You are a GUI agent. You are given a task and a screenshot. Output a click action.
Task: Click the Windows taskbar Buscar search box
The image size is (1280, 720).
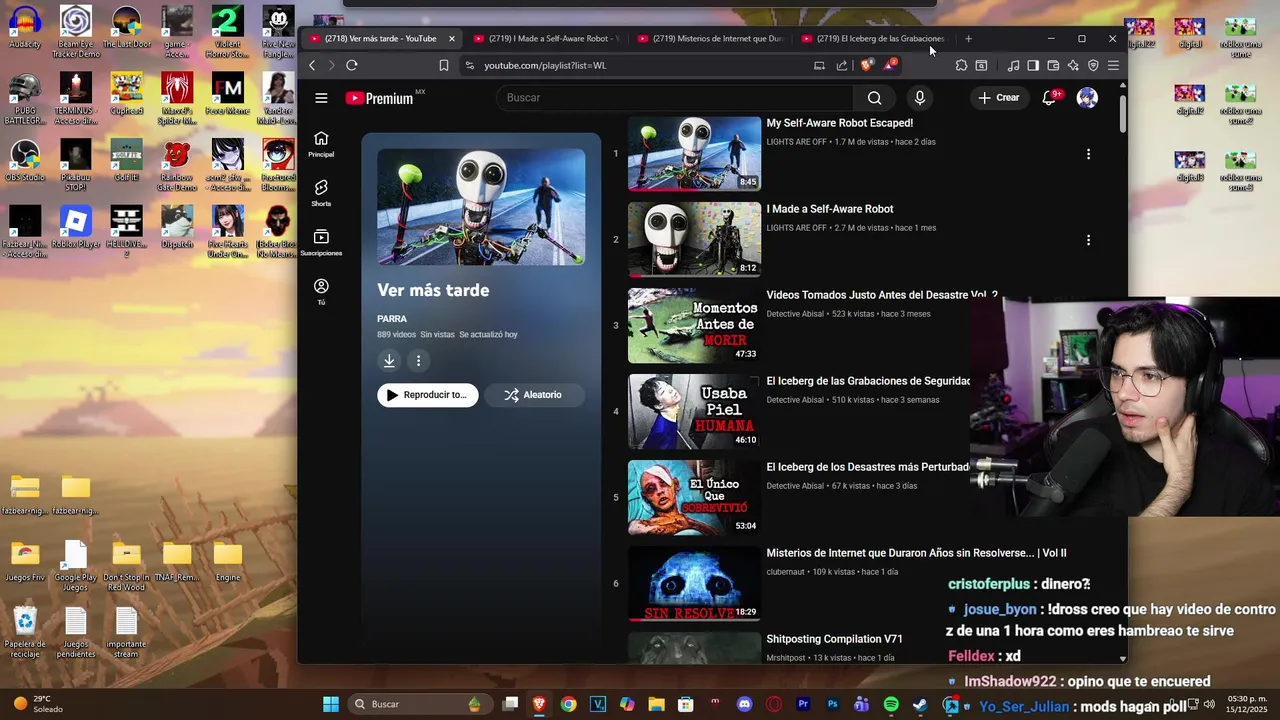[418, 704]
